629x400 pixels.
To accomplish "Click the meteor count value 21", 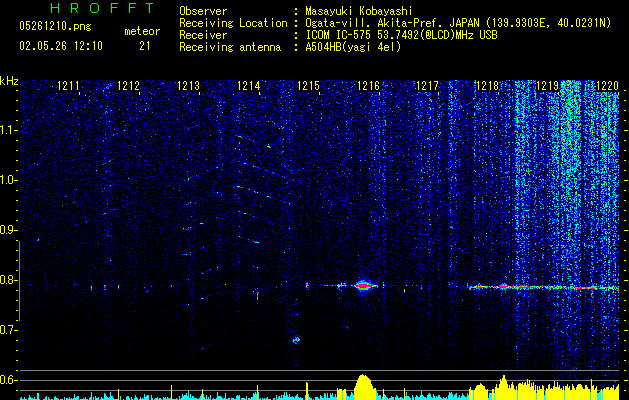I will coord(145,46).
